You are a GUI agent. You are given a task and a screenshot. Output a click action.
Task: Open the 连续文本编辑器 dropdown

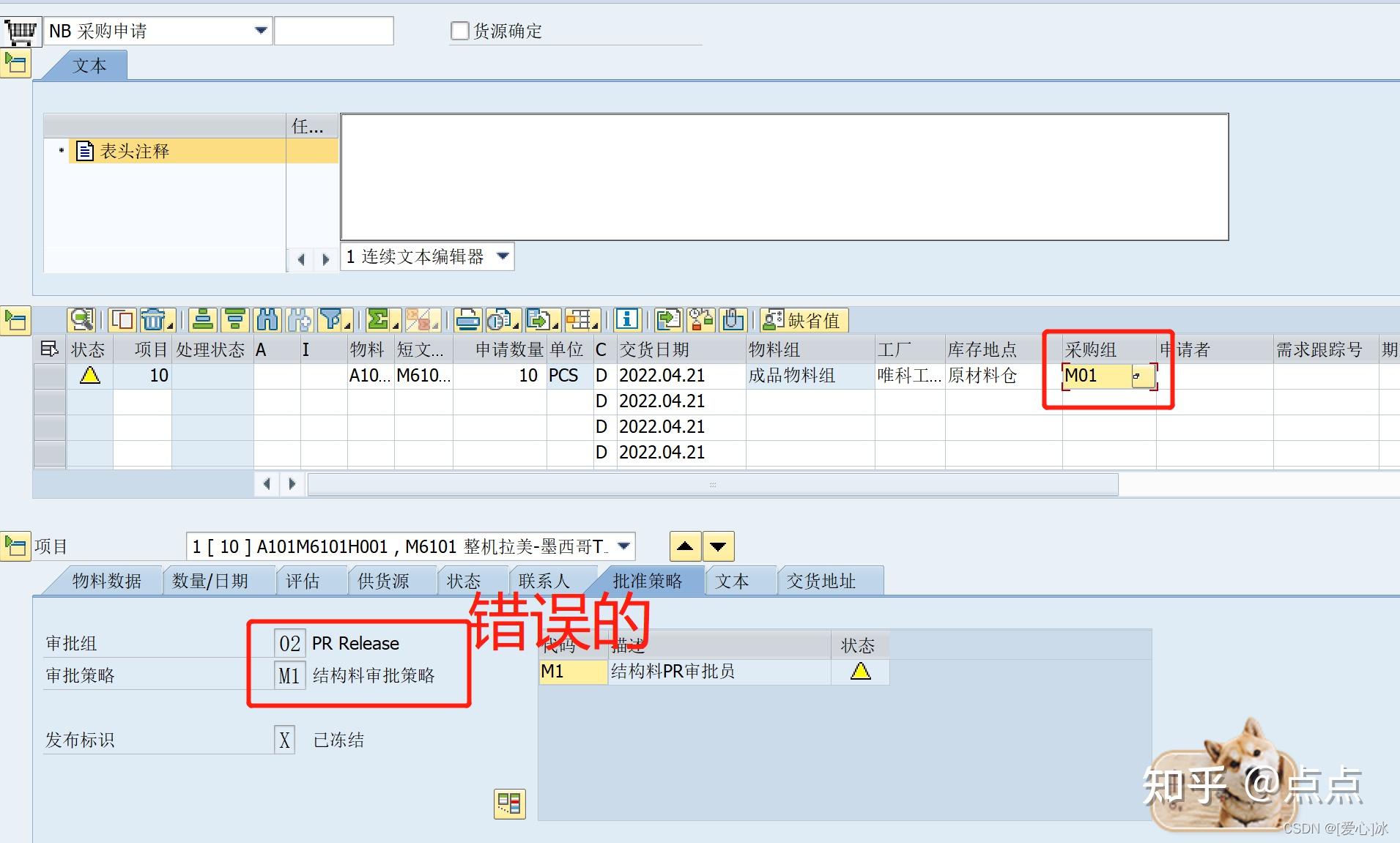(503, 256)
